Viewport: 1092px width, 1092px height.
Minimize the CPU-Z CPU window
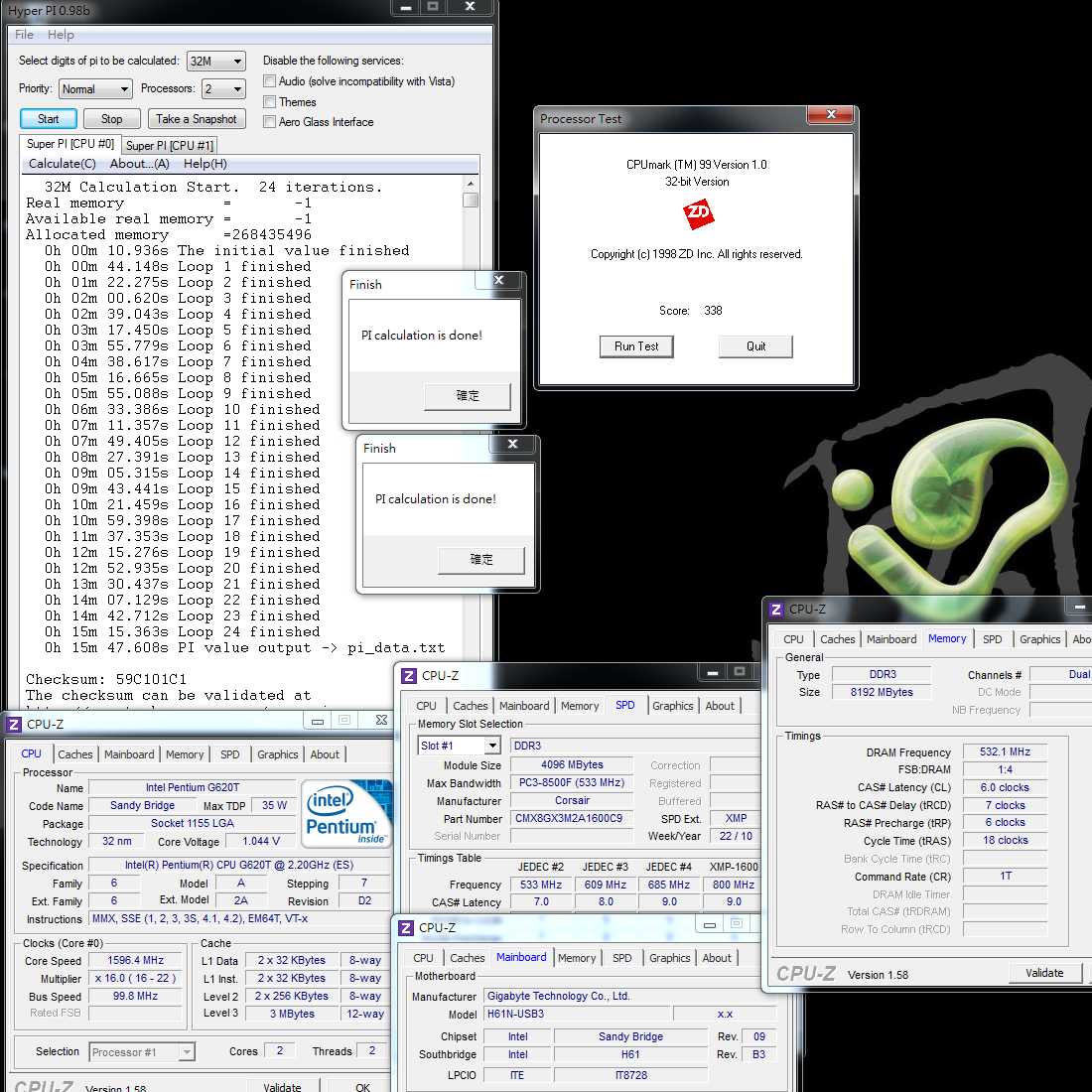[318, 721]
